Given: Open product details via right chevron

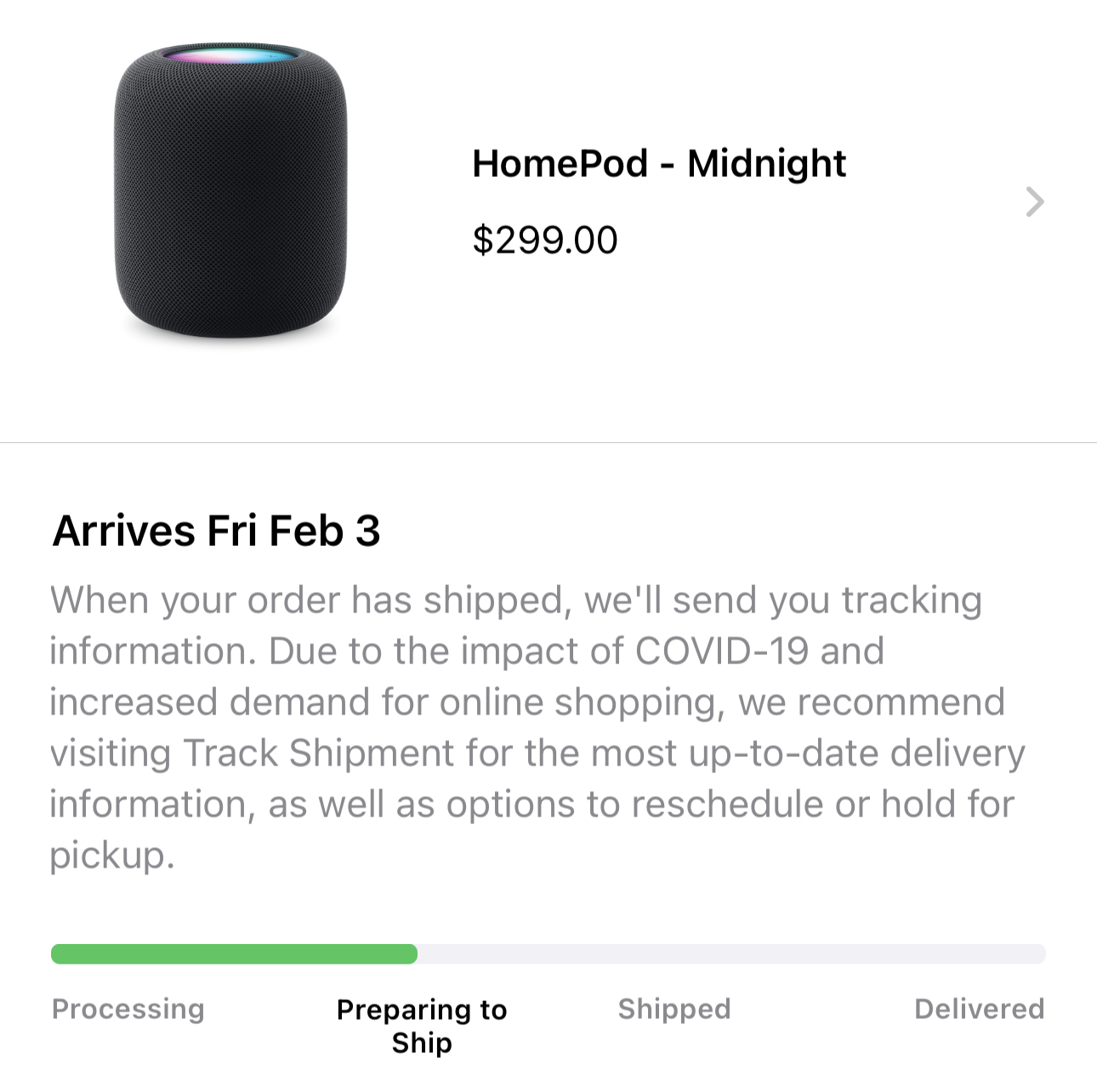Looking at the screenshot, I should tap(1034, 202).
